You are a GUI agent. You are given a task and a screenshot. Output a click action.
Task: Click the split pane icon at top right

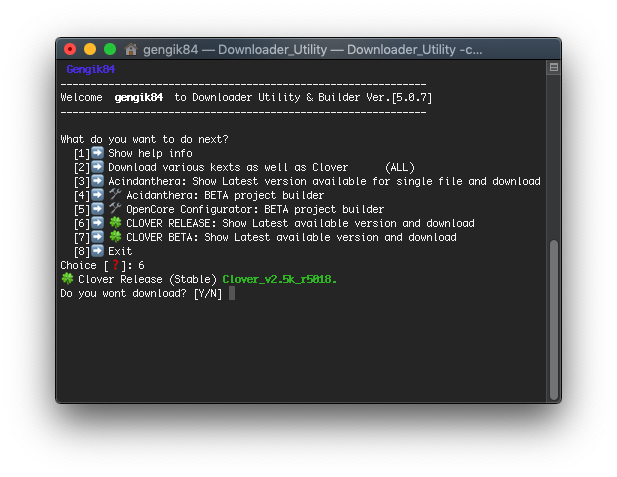click(x=554, y=67)
